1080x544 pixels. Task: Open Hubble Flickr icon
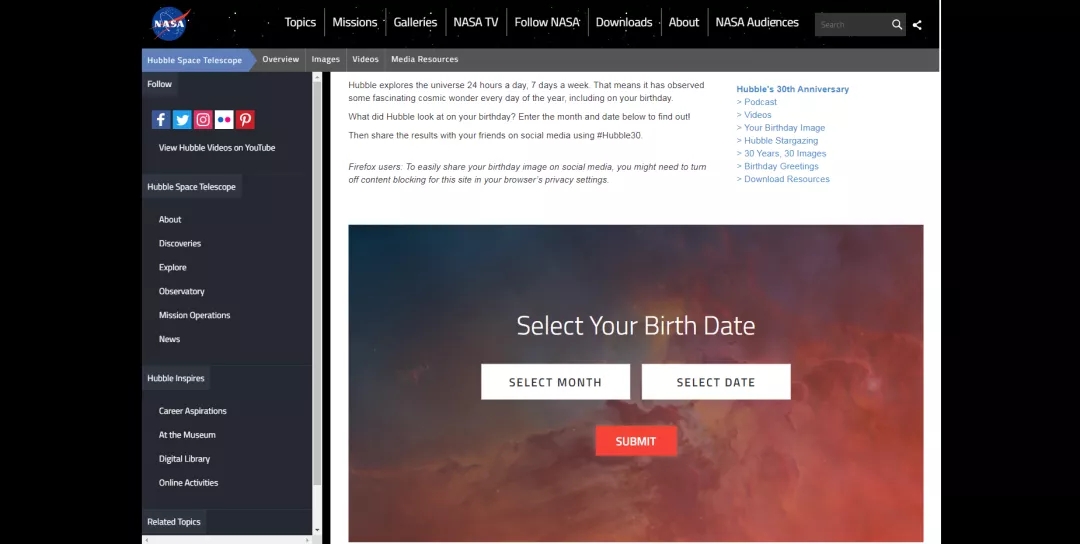[x=224, y=119]
